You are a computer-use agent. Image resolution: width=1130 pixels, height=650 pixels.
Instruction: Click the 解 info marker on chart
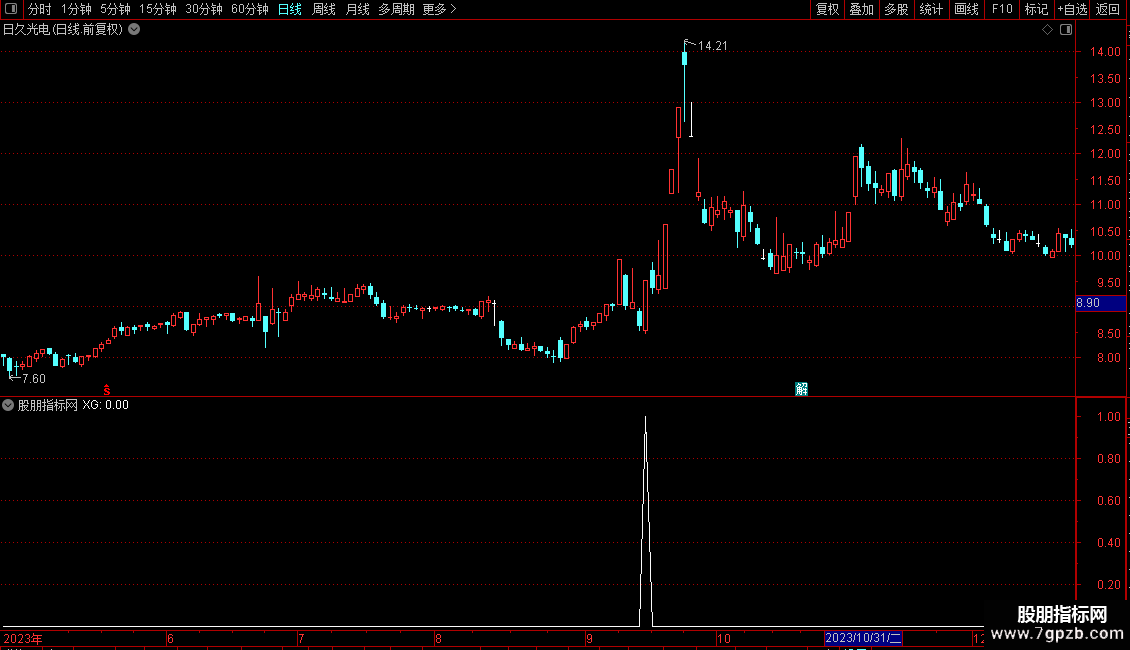click(801, 389)
